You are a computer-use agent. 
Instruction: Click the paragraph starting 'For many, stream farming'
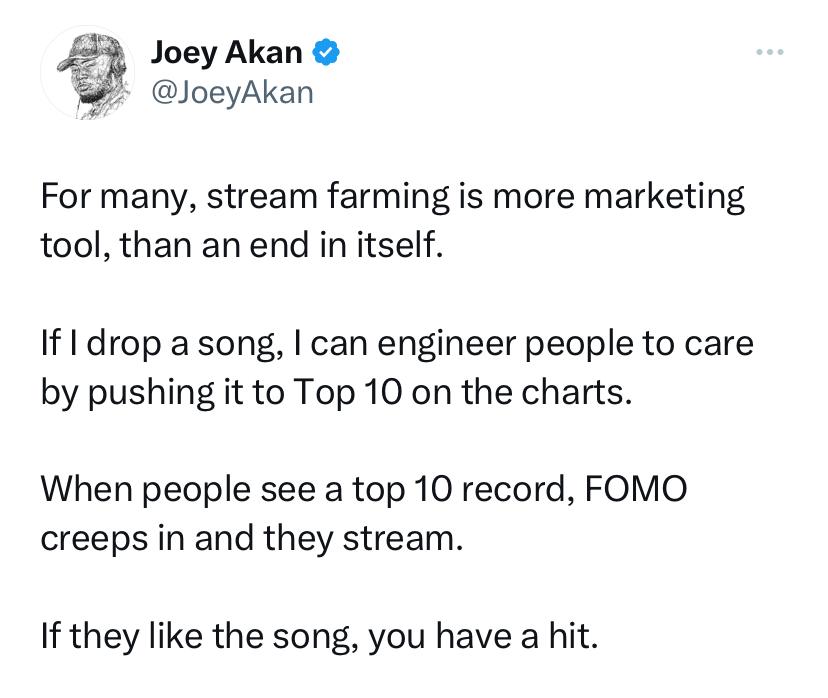(393, 221)
